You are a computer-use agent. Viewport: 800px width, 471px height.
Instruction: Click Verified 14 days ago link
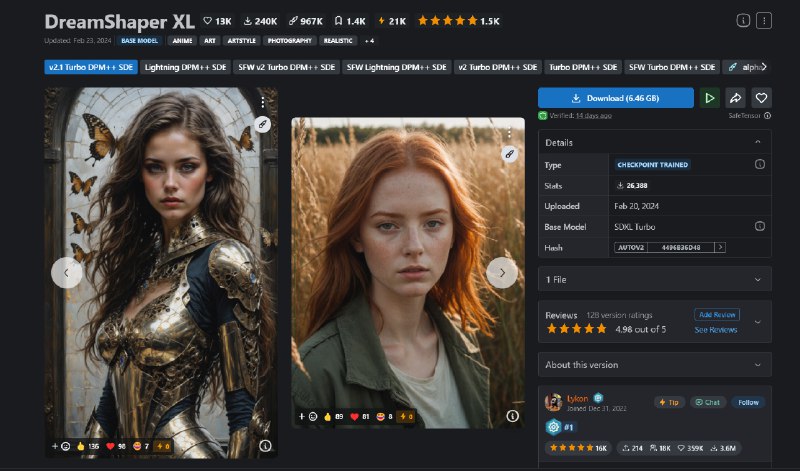[594, 116]
